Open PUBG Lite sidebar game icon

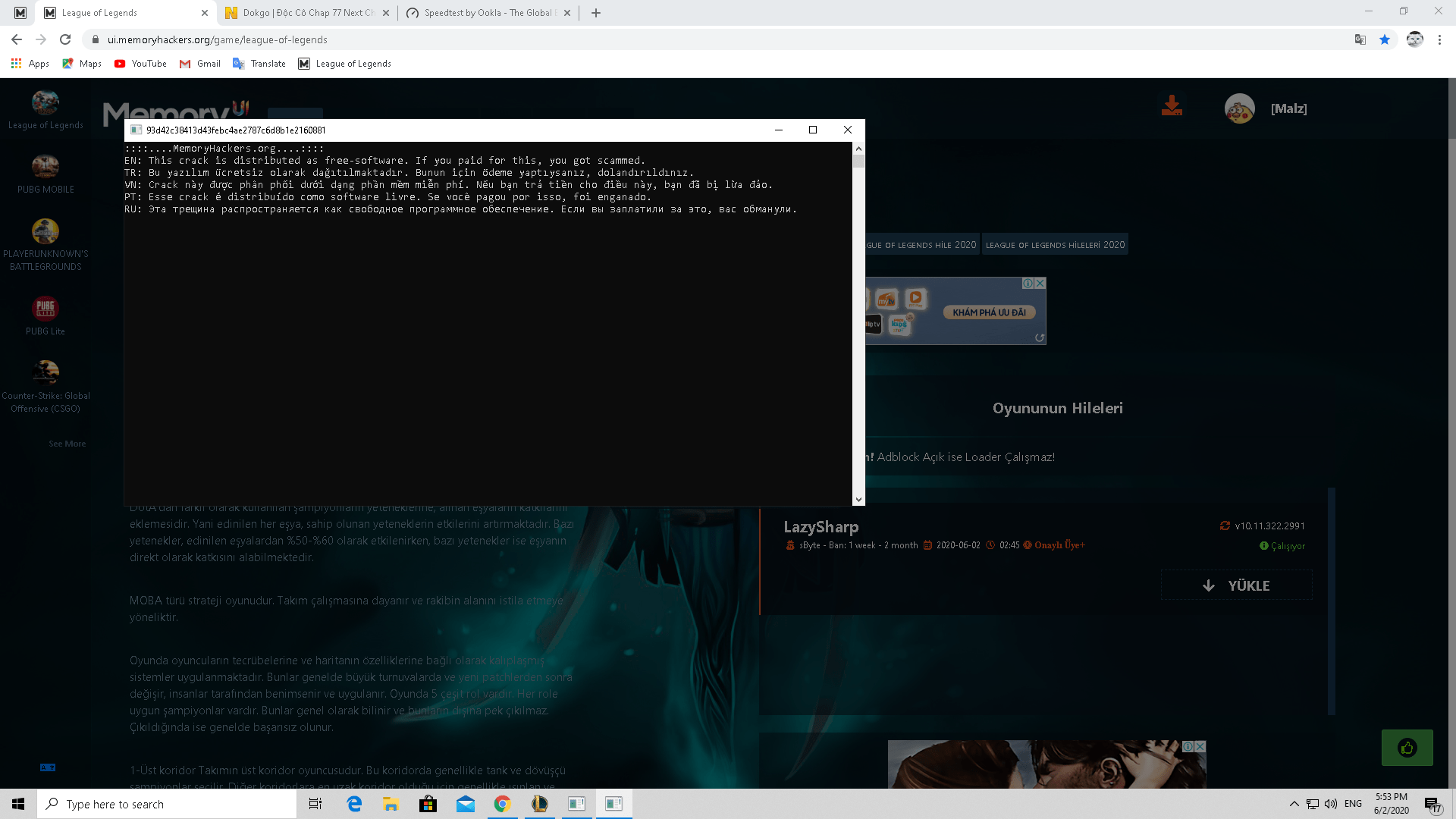click(45, 309)
